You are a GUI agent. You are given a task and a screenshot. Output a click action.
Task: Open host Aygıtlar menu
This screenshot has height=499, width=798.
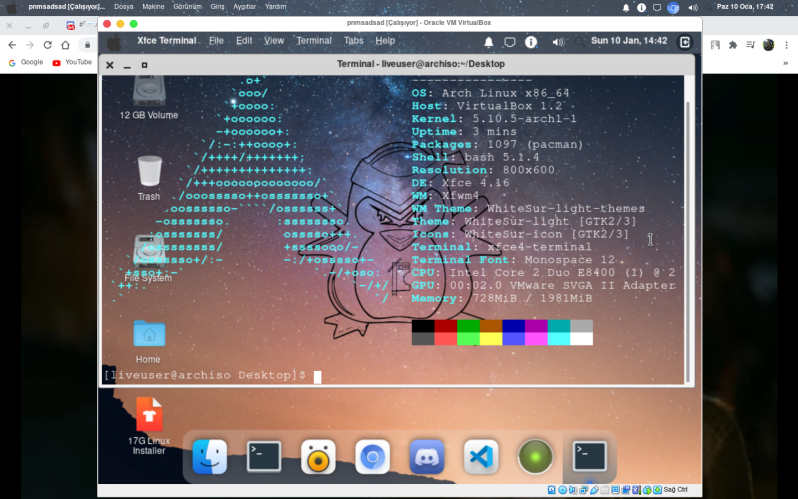[244, 7]
